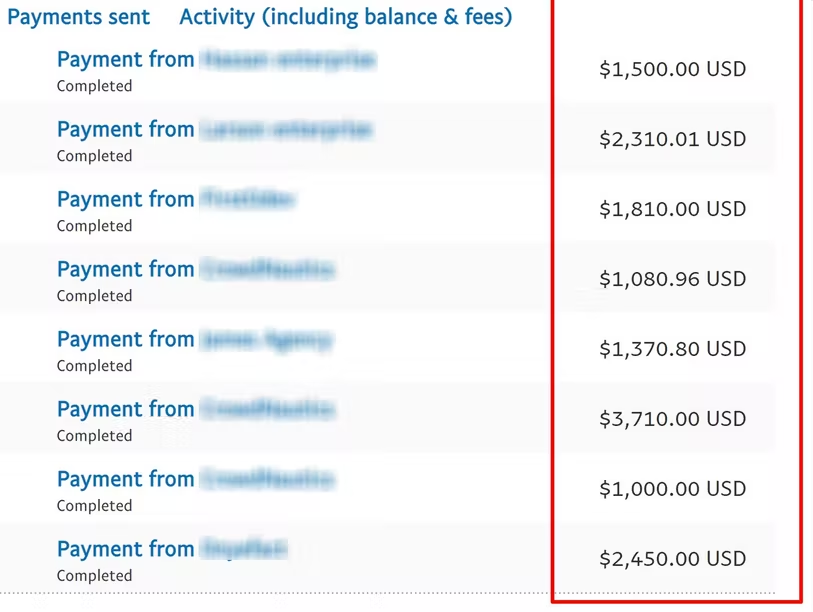813x612 pixels.
Task: Open the Payments sent tab
Action: pyautogui.click(x=78, y=17)
